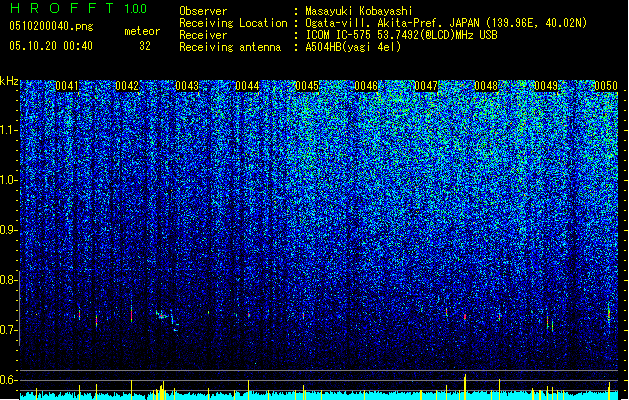Select the ICOM IC-575 53.7492 MHz receiver text
The image size is (629, 400).
401,35
